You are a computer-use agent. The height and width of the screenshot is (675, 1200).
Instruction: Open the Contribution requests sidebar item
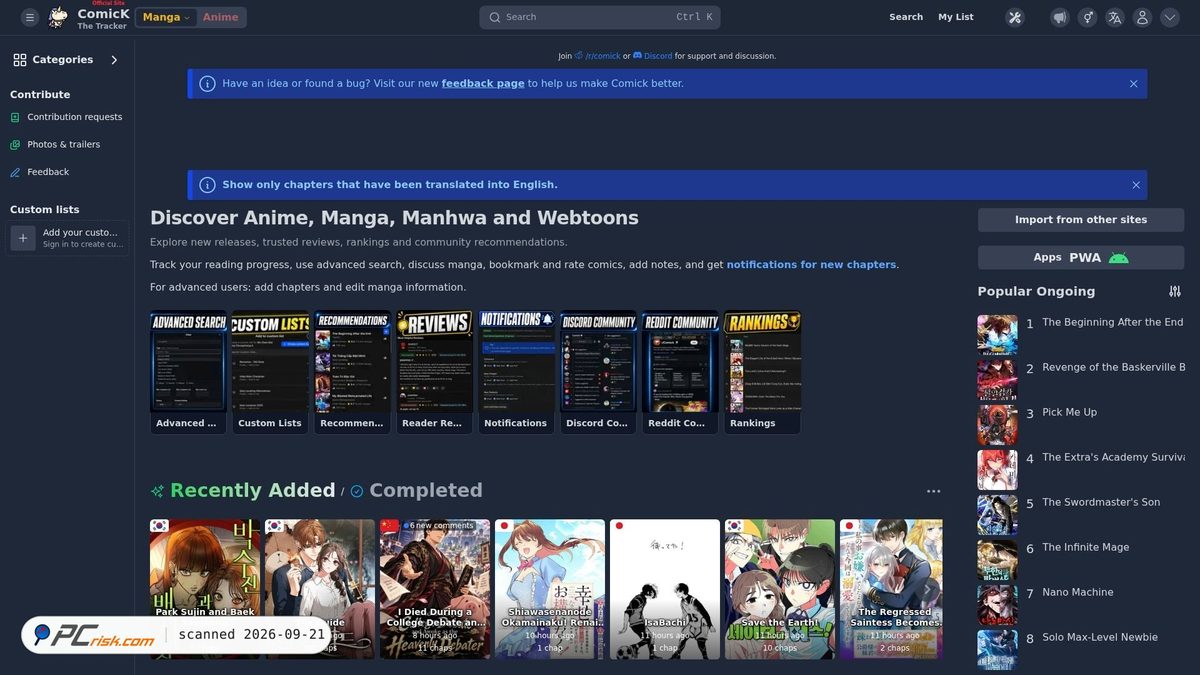(66, 117)
